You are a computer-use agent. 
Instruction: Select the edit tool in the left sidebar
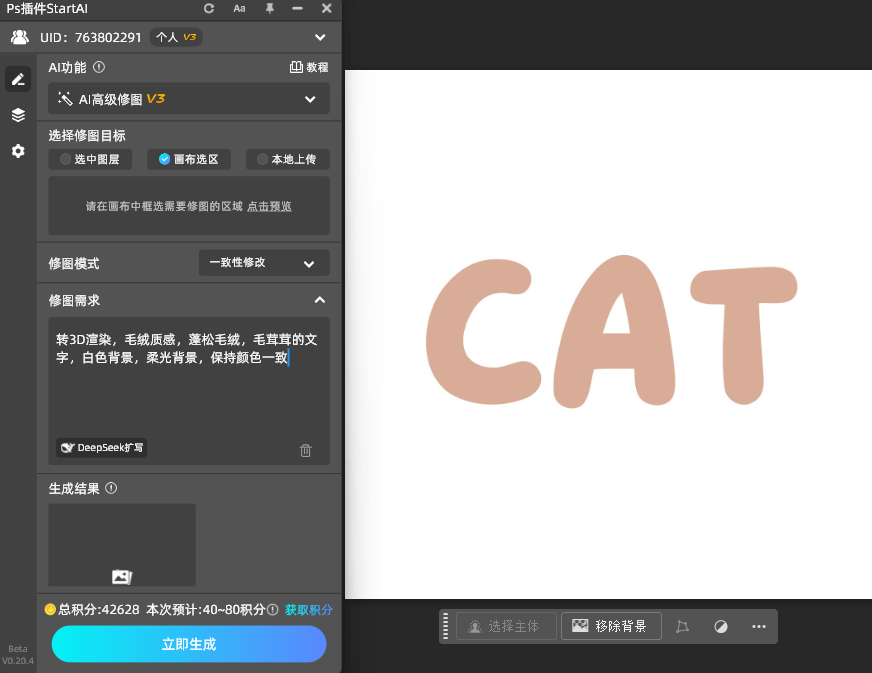point(17,78)
